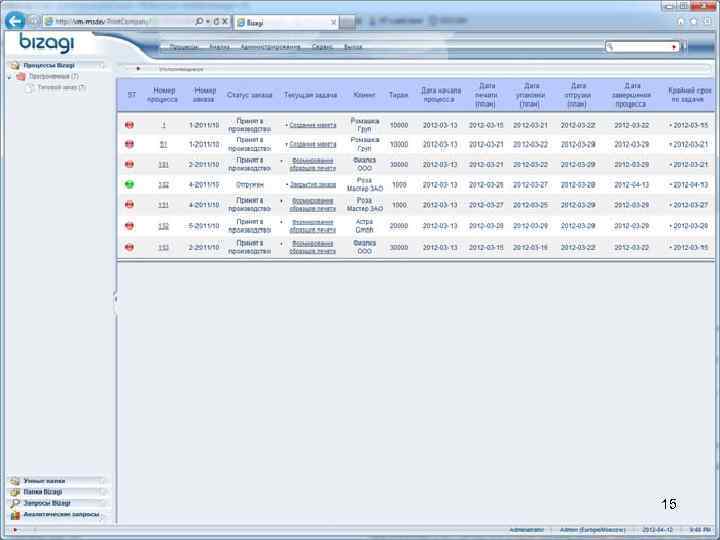Open the Анализ menu
Image resolution: width=720 pixels, height=540 pixels.
click(219, 47)
